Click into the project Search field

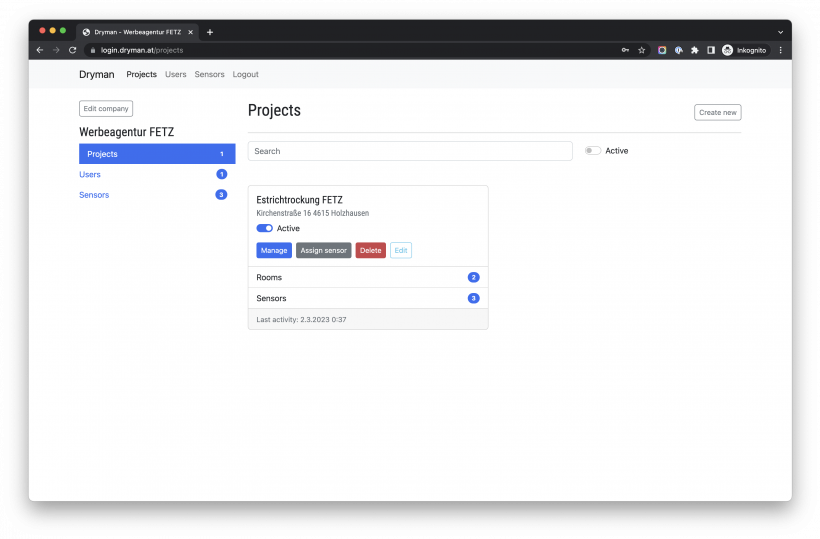(410, 151)
